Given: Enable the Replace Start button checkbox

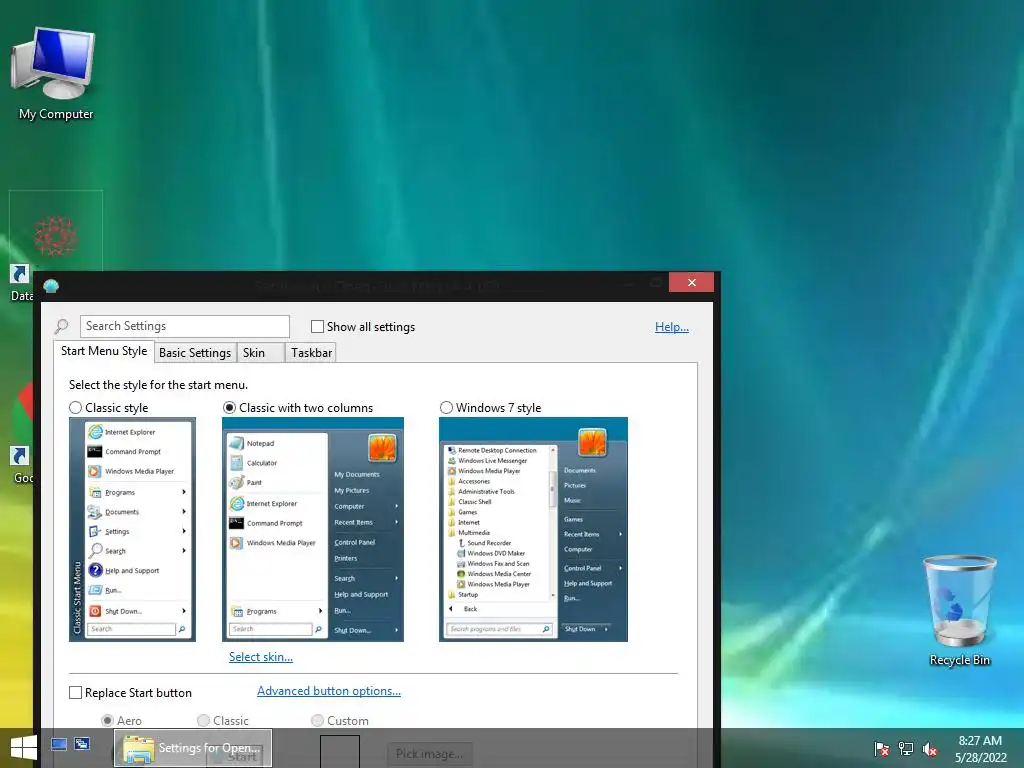Looking at the screenshot, I should tap(76, 693).
